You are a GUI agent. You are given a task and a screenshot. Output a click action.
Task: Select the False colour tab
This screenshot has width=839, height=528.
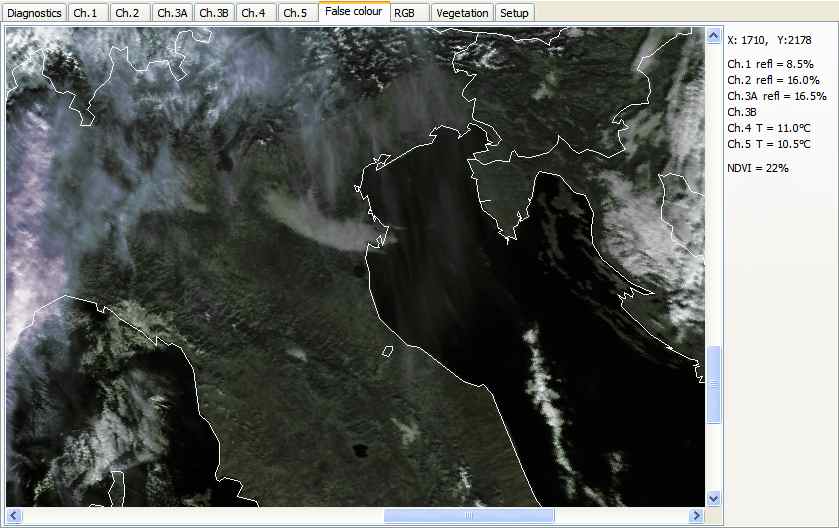(x=354, y=11)
